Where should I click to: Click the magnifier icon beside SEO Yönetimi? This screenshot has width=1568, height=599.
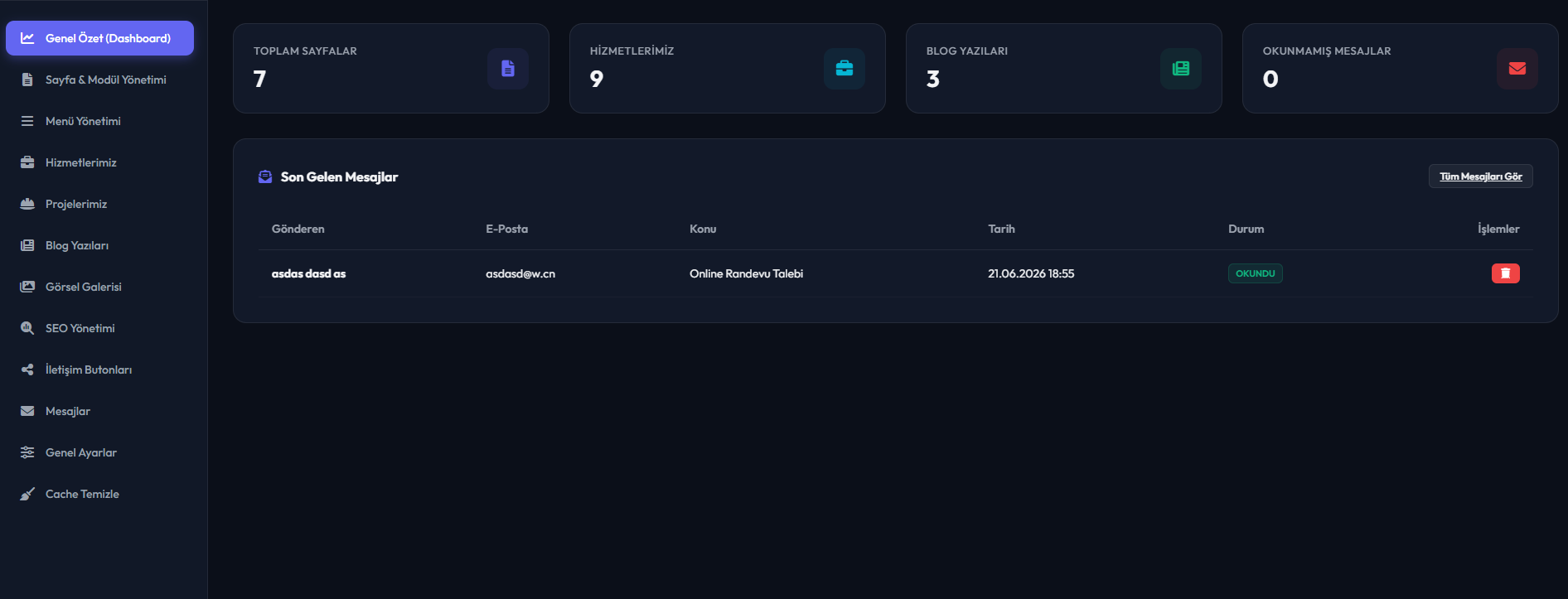(x=27, y=328)
